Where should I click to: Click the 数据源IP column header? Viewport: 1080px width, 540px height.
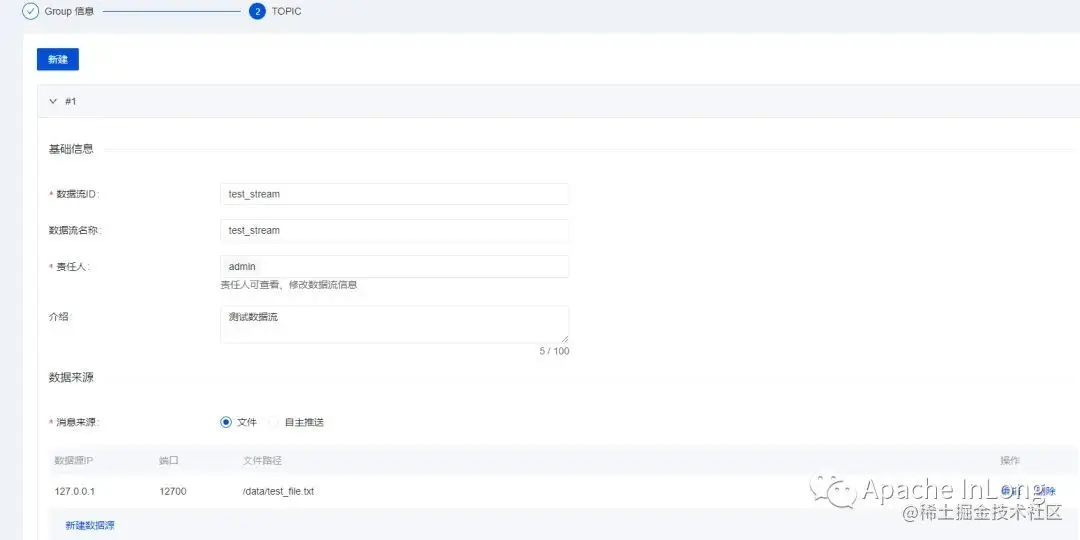pyautogui.click(x=74, y=460)
